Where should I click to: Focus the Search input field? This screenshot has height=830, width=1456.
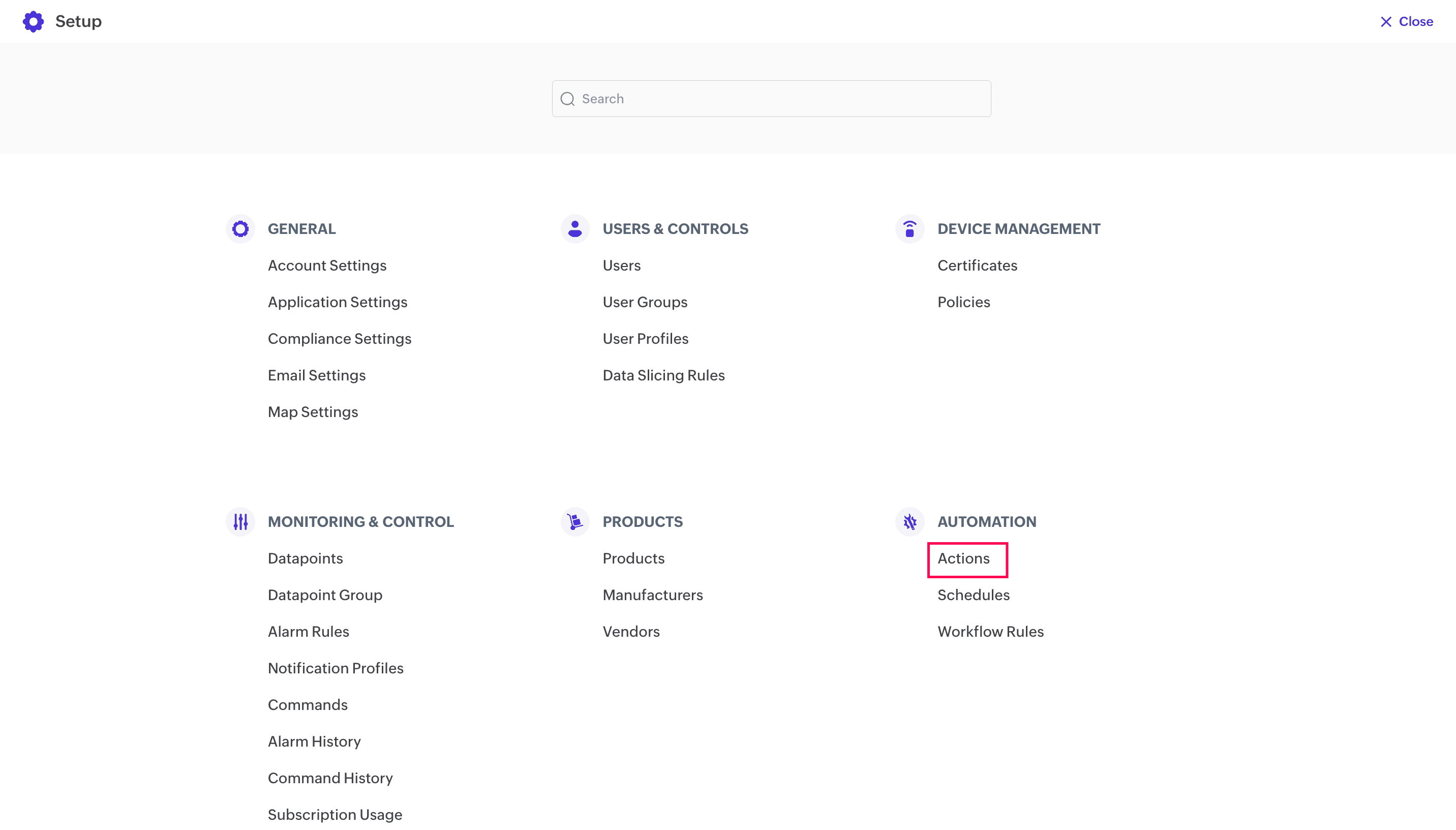(x=780, y=99)
